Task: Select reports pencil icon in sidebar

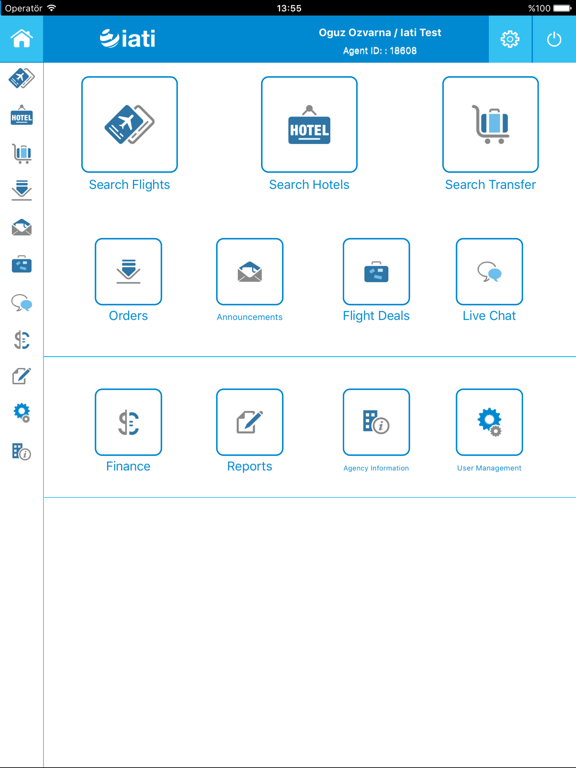Action: click(x=22, y=376)
